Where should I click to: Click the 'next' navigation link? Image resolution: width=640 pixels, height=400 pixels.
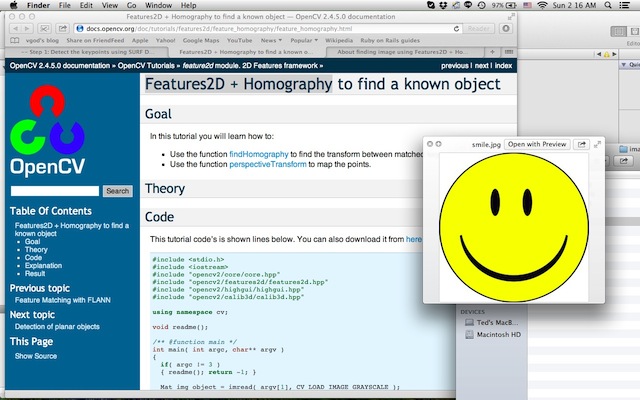(482, 66)
